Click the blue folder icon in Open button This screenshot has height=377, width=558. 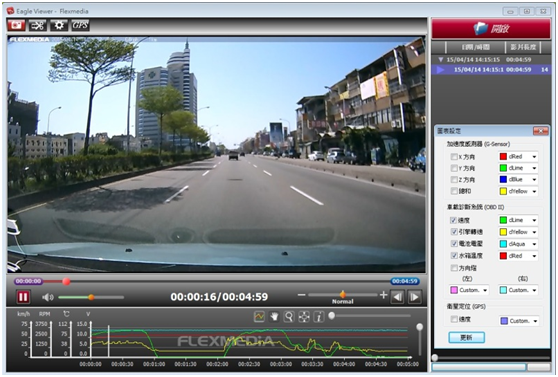pyautogui.click(x=481, y=28)
